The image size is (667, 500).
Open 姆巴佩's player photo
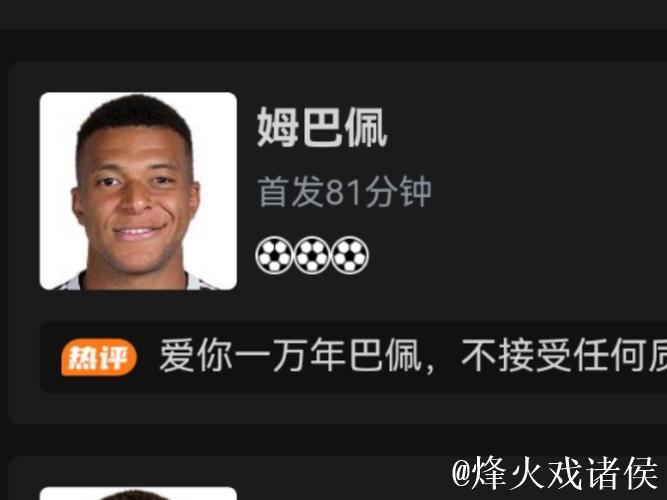click(138, 191)
